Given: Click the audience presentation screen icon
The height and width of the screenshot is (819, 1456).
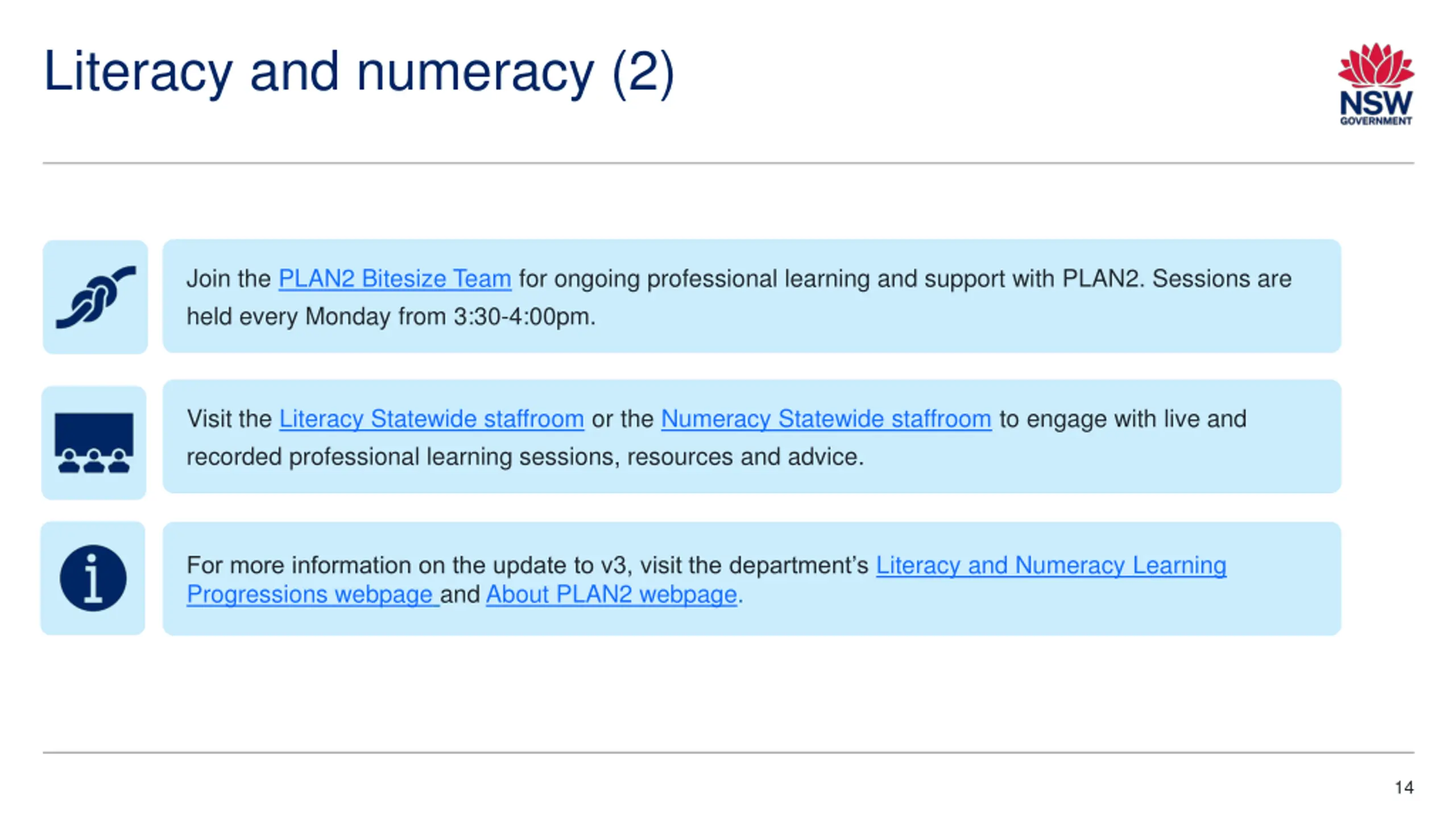Looking at the screenshot, I should (x=94, y=442).
